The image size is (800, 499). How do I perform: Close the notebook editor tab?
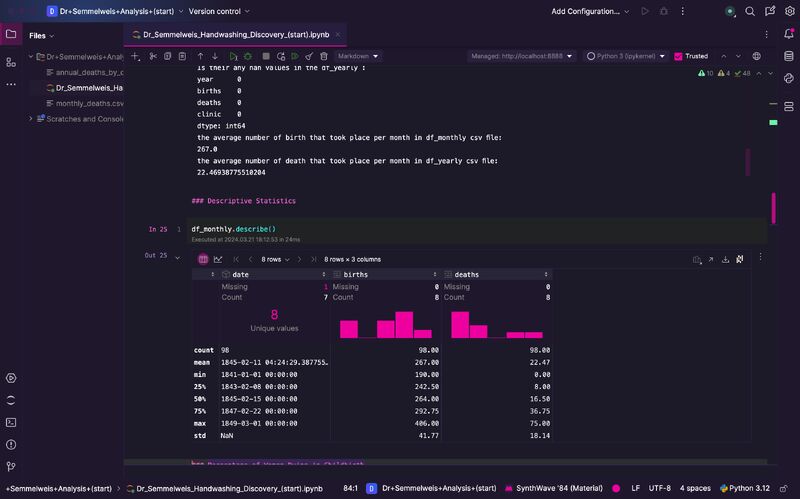click(338, 35)
